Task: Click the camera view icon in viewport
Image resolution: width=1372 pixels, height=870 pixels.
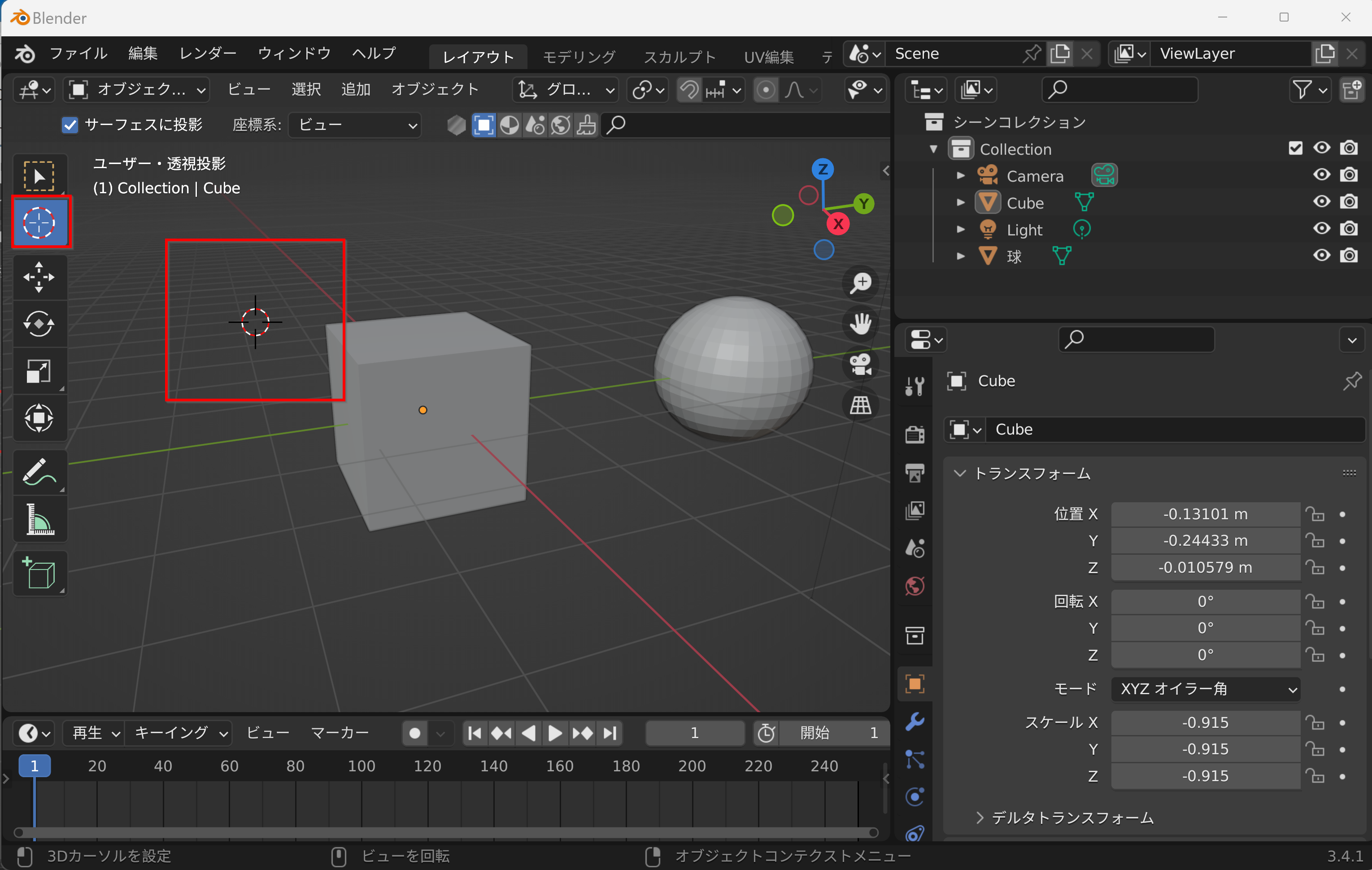Action: [x=860, y=365]
